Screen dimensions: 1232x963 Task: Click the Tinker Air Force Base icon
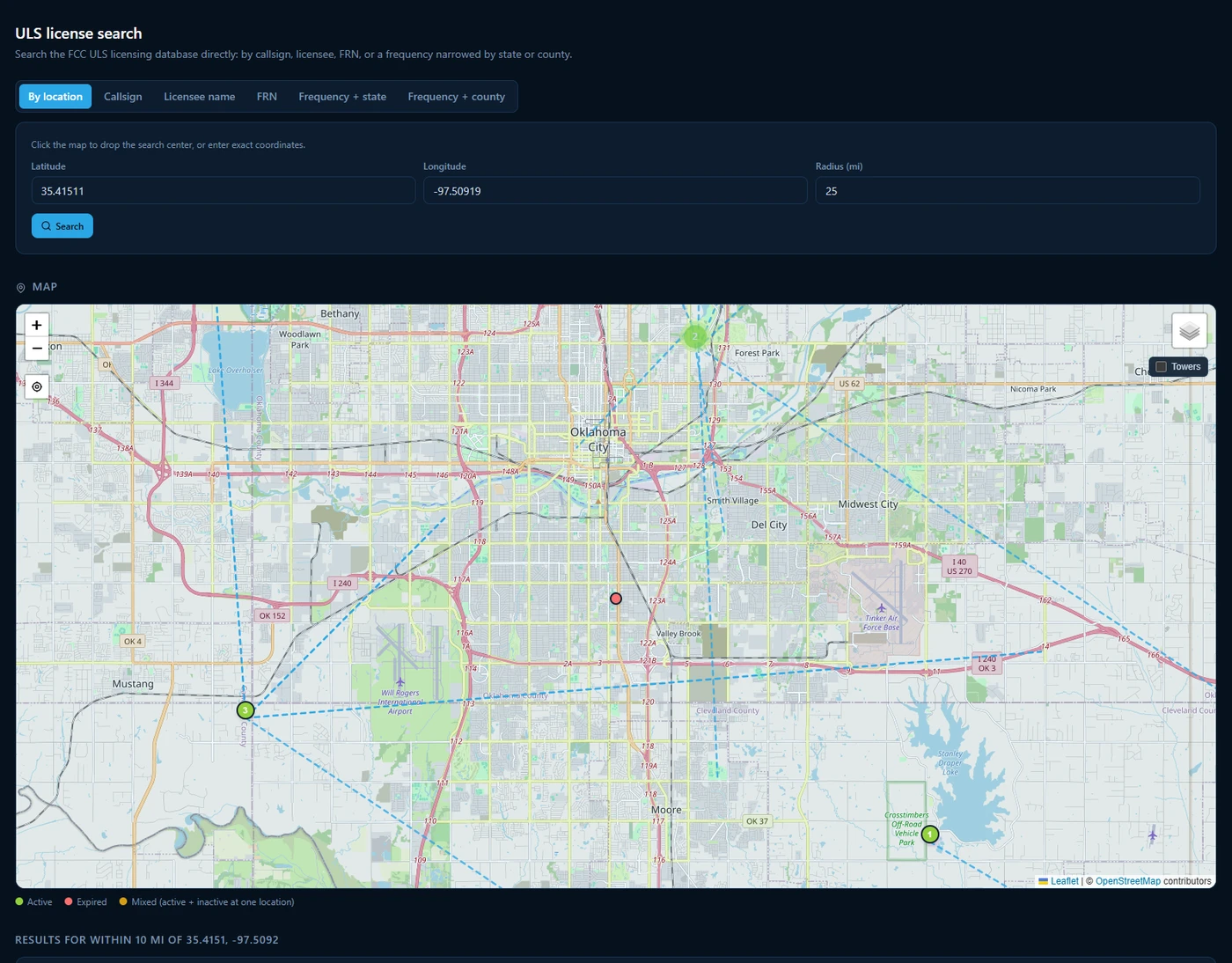881,608
